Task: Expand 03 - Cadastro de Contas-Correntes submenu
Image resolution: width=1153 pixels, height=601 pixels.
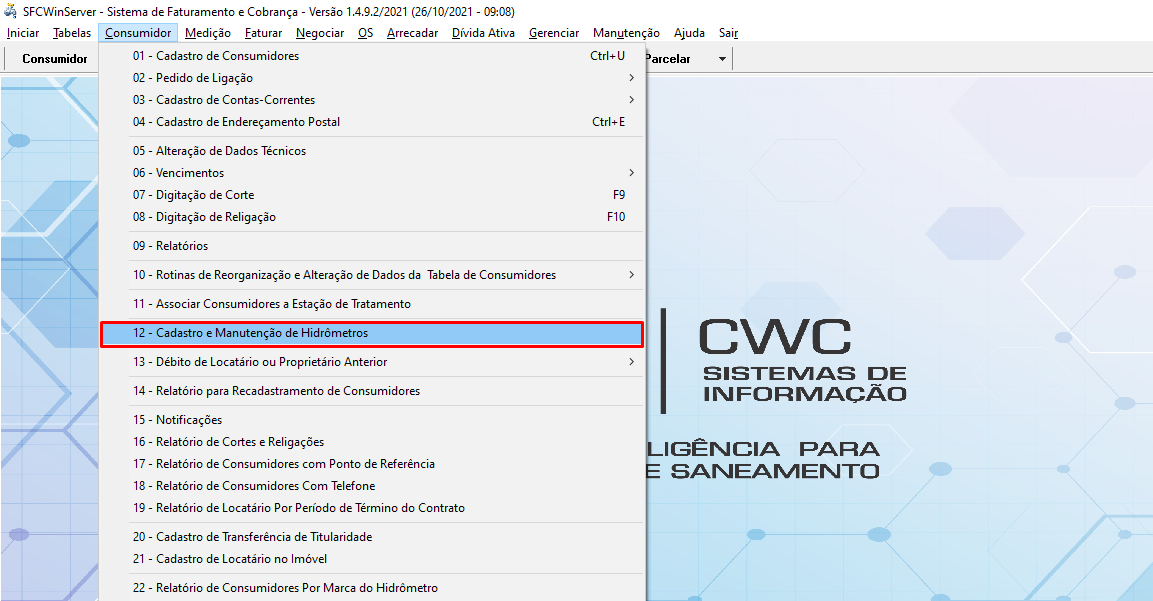Action: pyautogui.click(x=631, y=100)
